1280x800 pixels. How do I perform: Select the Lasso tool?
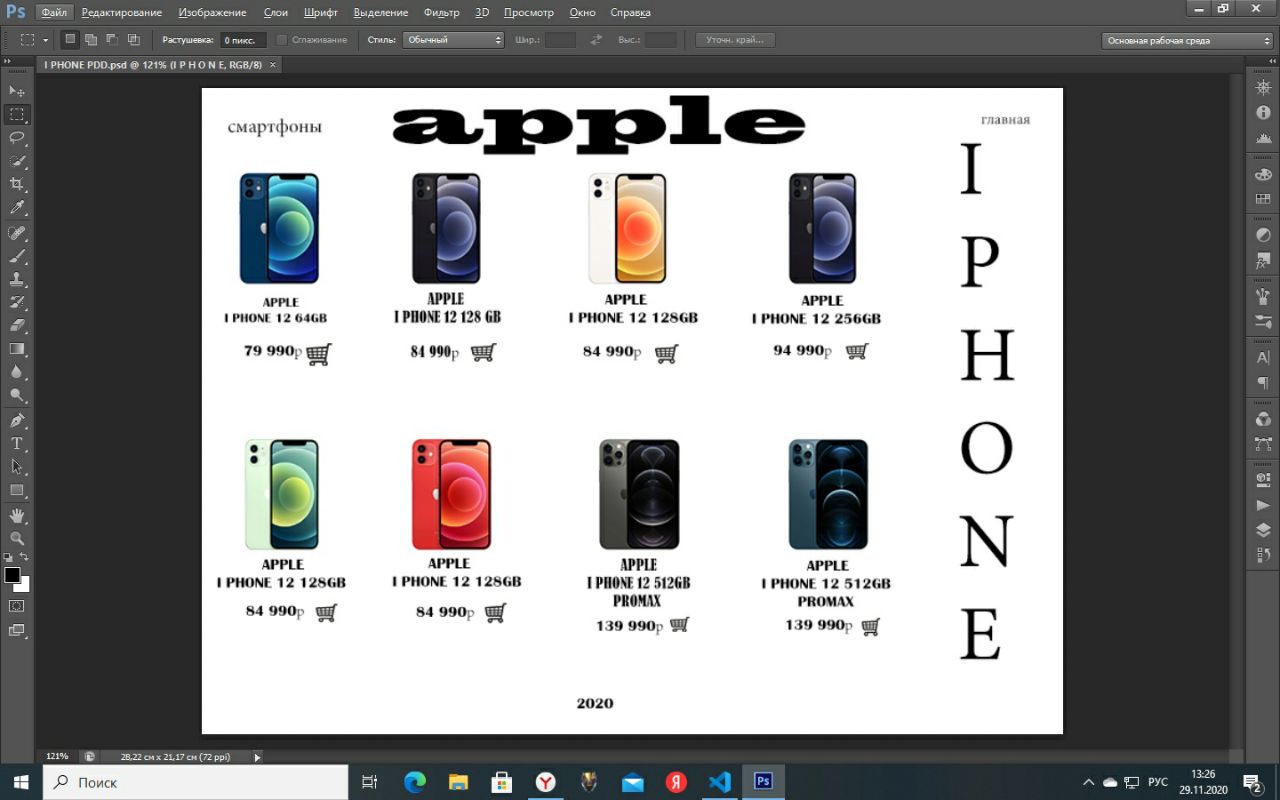pos(17,138)
